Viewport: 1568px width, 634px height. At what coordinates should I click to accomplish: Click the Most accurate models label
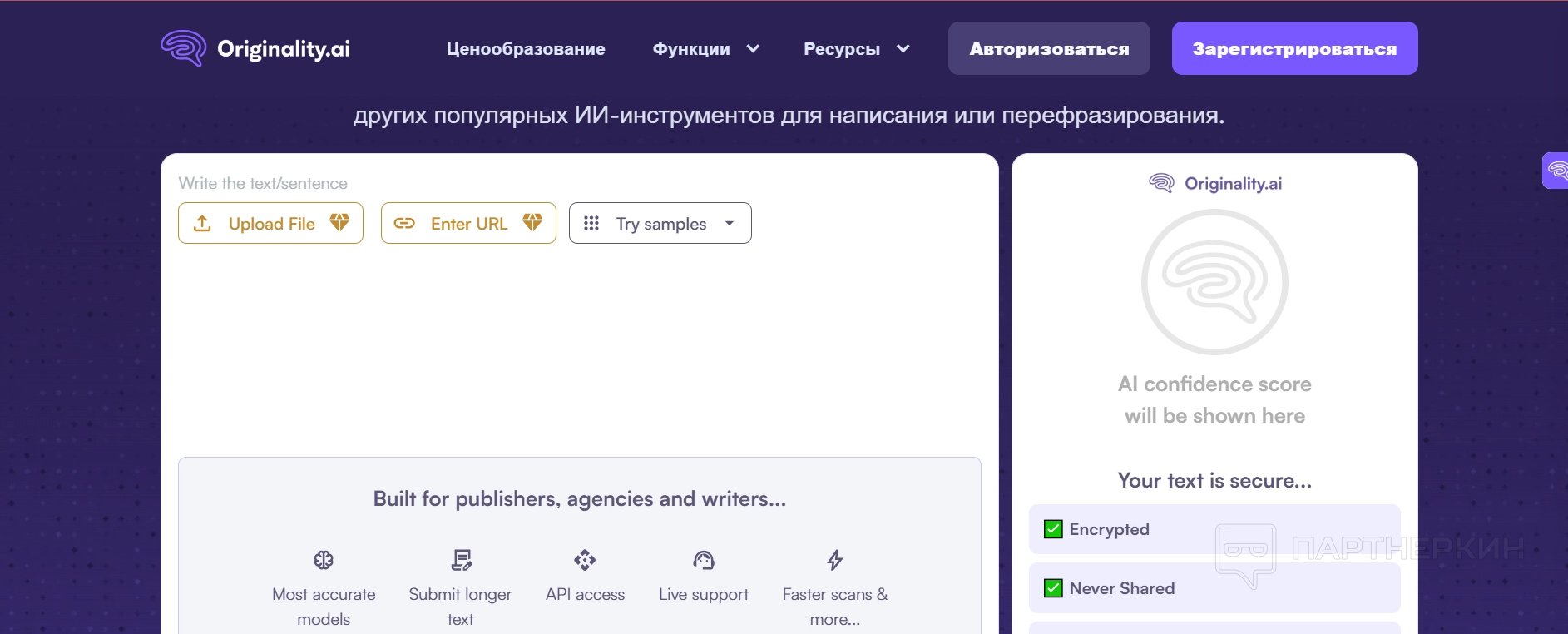pos(324,607)
